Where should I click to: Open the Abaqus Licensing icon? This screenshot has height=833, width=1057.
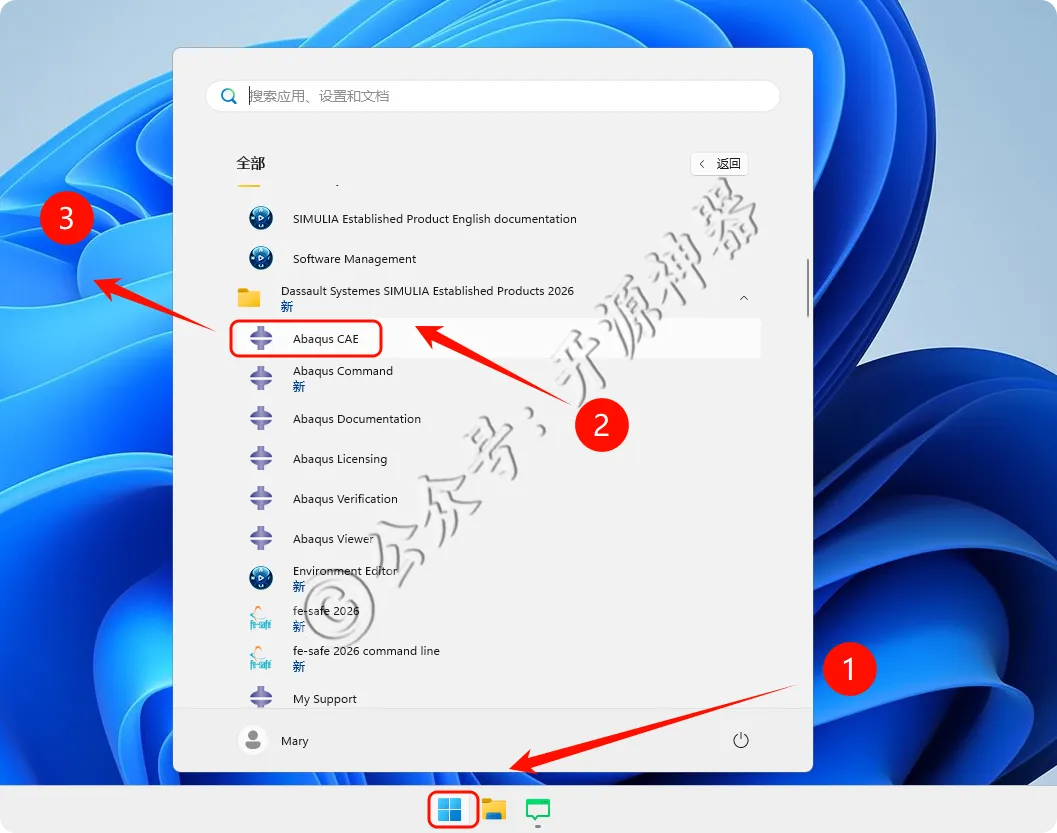(x=261, y=458)
